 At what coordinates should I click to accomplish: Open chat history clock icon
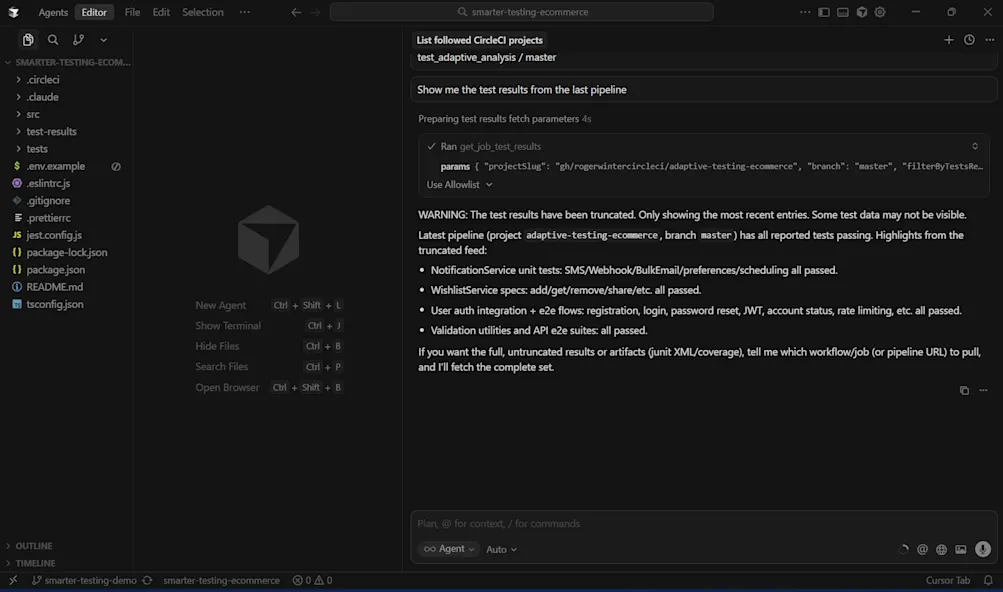(x=969, y=40)
